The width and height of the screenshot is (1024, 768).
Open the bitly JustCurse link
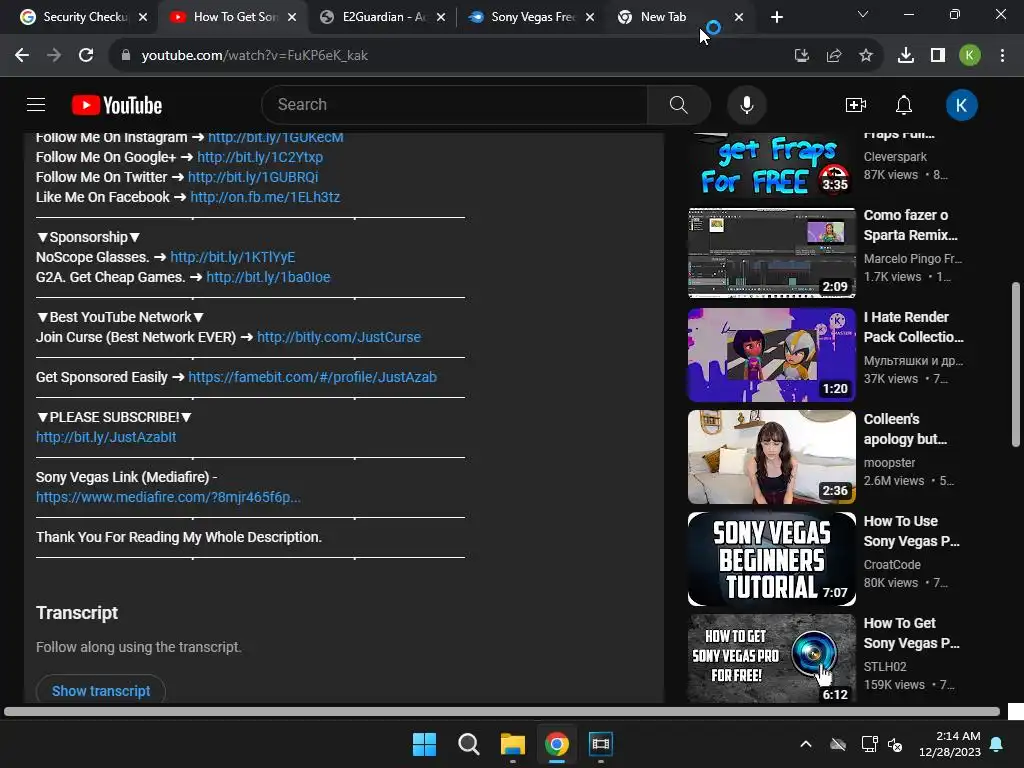coord(339,337)
